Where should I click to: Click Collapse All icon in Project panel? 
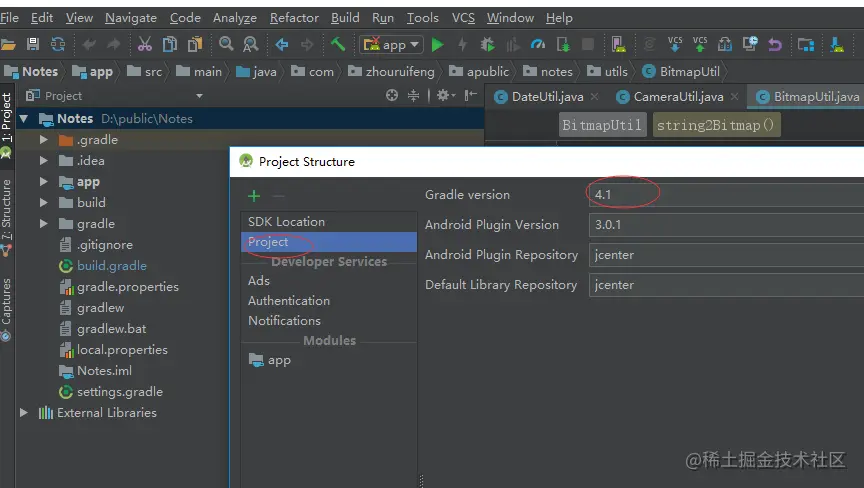click(x=413, y=95)
